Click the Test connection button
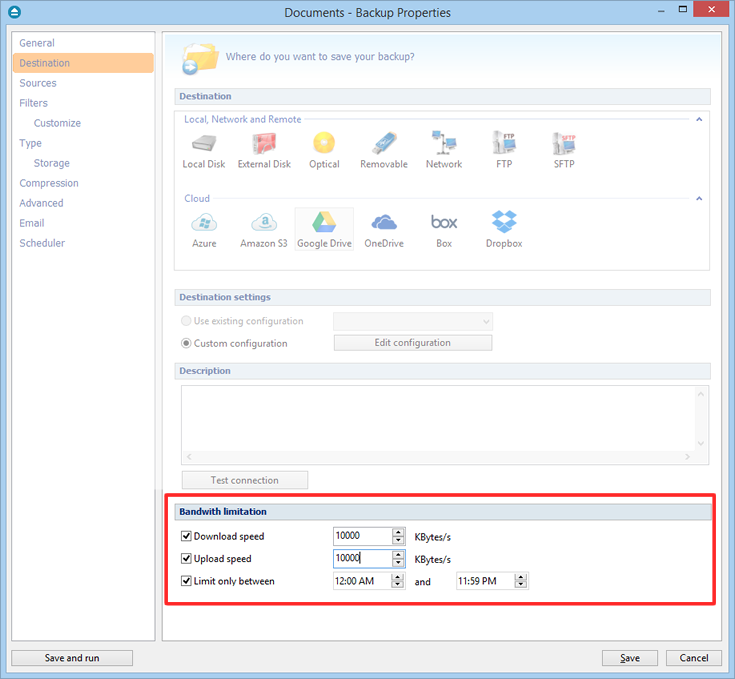Screen dimensions: 735x679 pyautogui.click(x=245, y=480)
